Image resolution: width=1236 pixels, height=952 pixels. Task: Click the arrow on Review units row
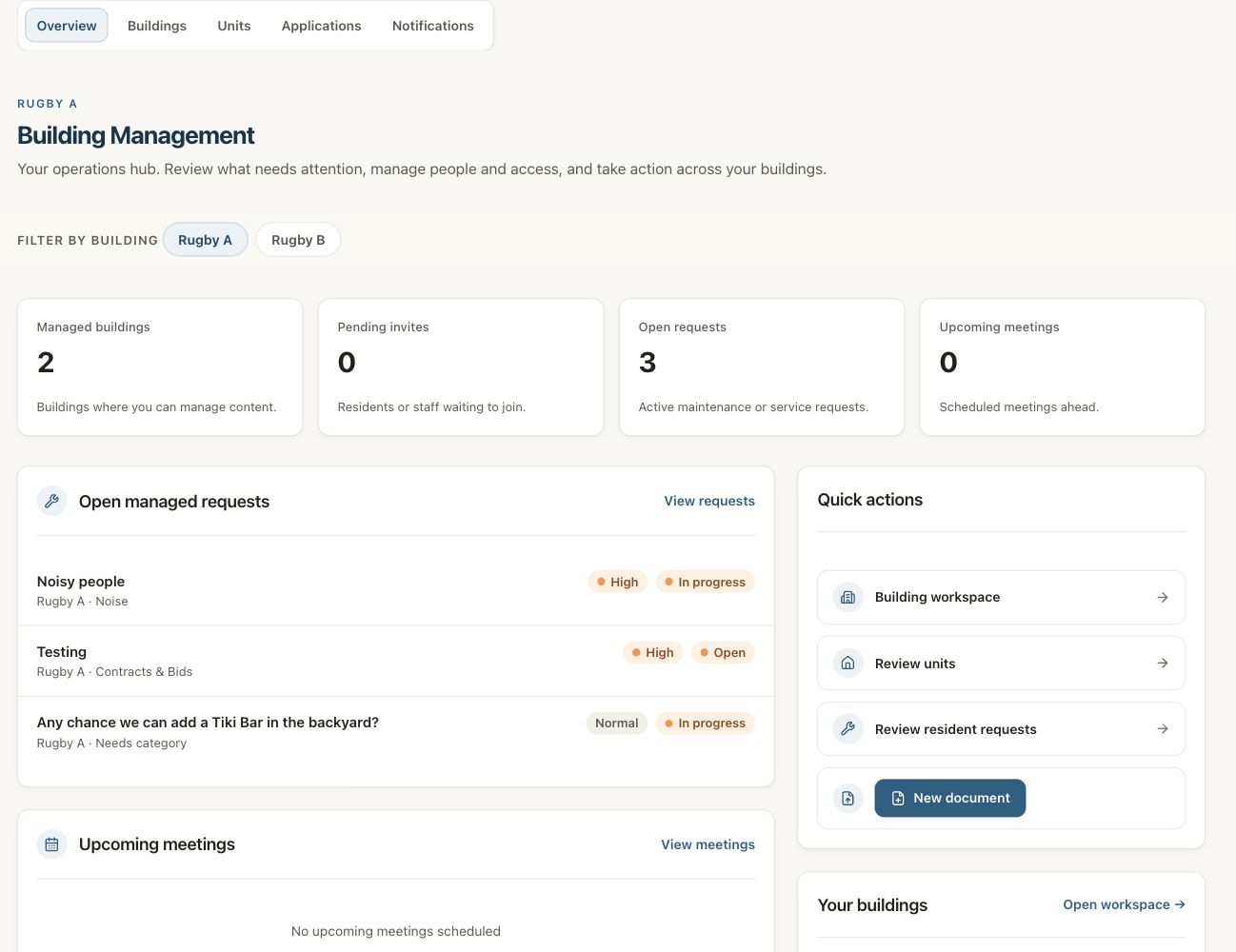coord(1163,664)
